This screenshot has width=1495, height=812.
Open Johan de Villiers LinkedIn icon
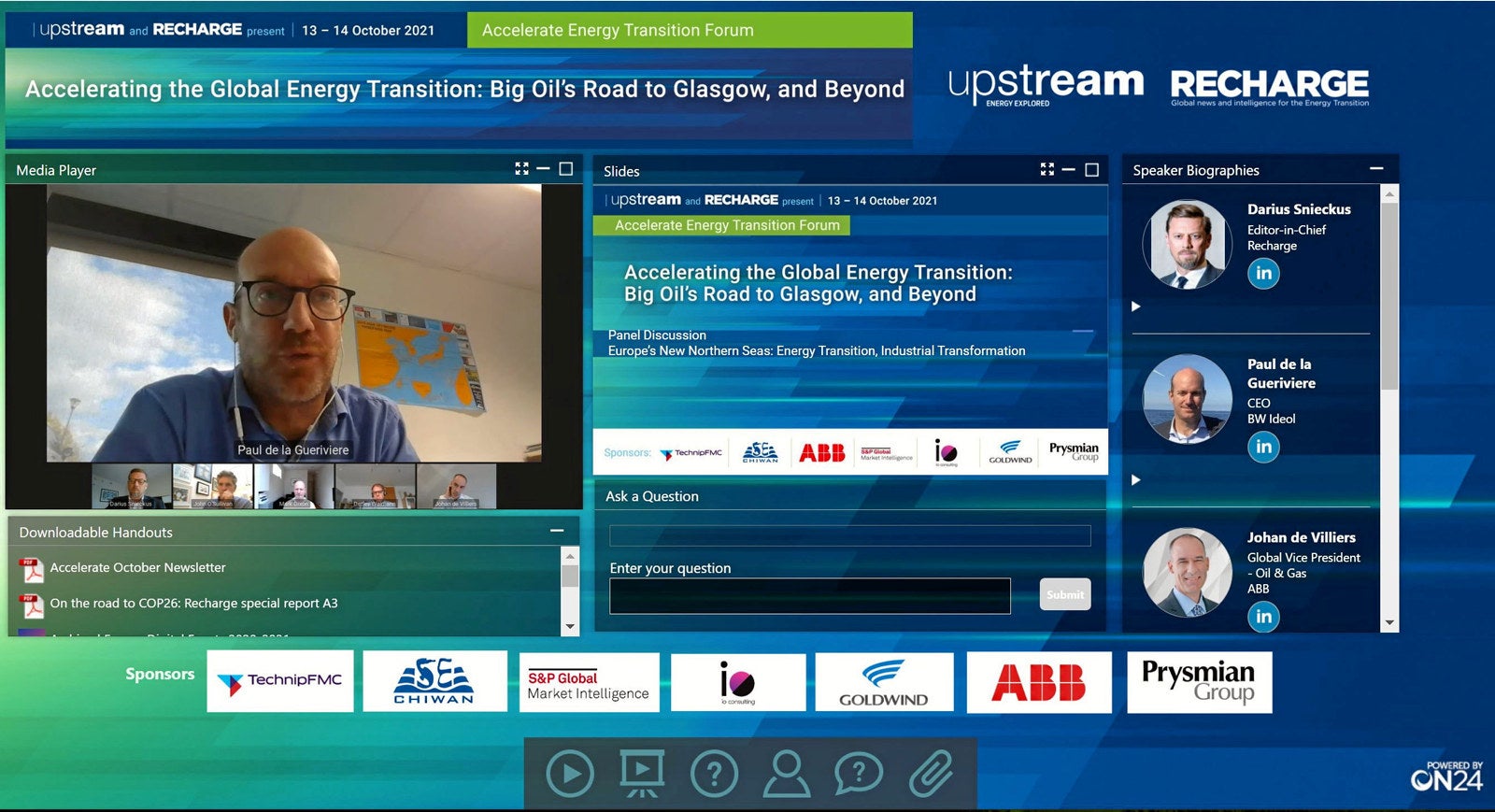(1263, 616)
